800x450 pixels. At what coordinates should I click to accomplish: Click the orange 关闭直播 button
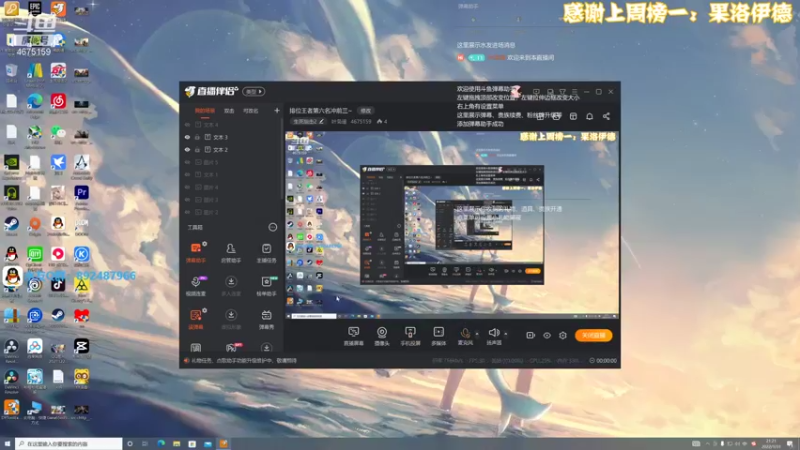click(593, 335)
